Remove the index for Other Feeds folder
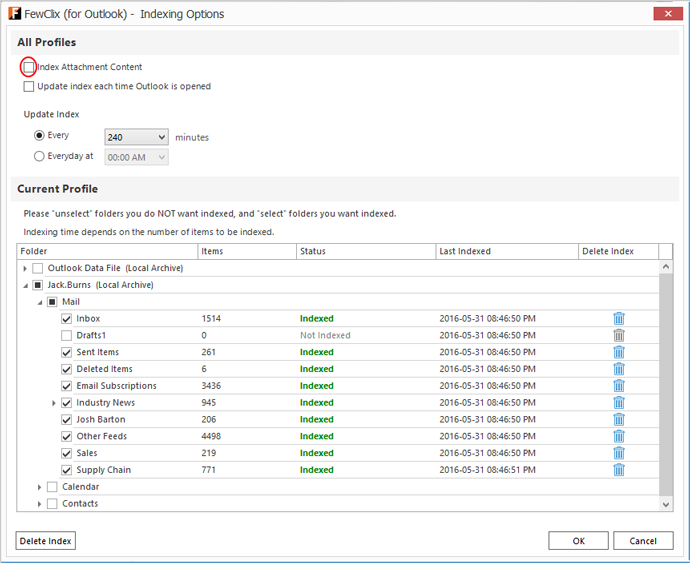Viewport: 690px width, 563px height. pyautogui.click(x=618, y=437)
